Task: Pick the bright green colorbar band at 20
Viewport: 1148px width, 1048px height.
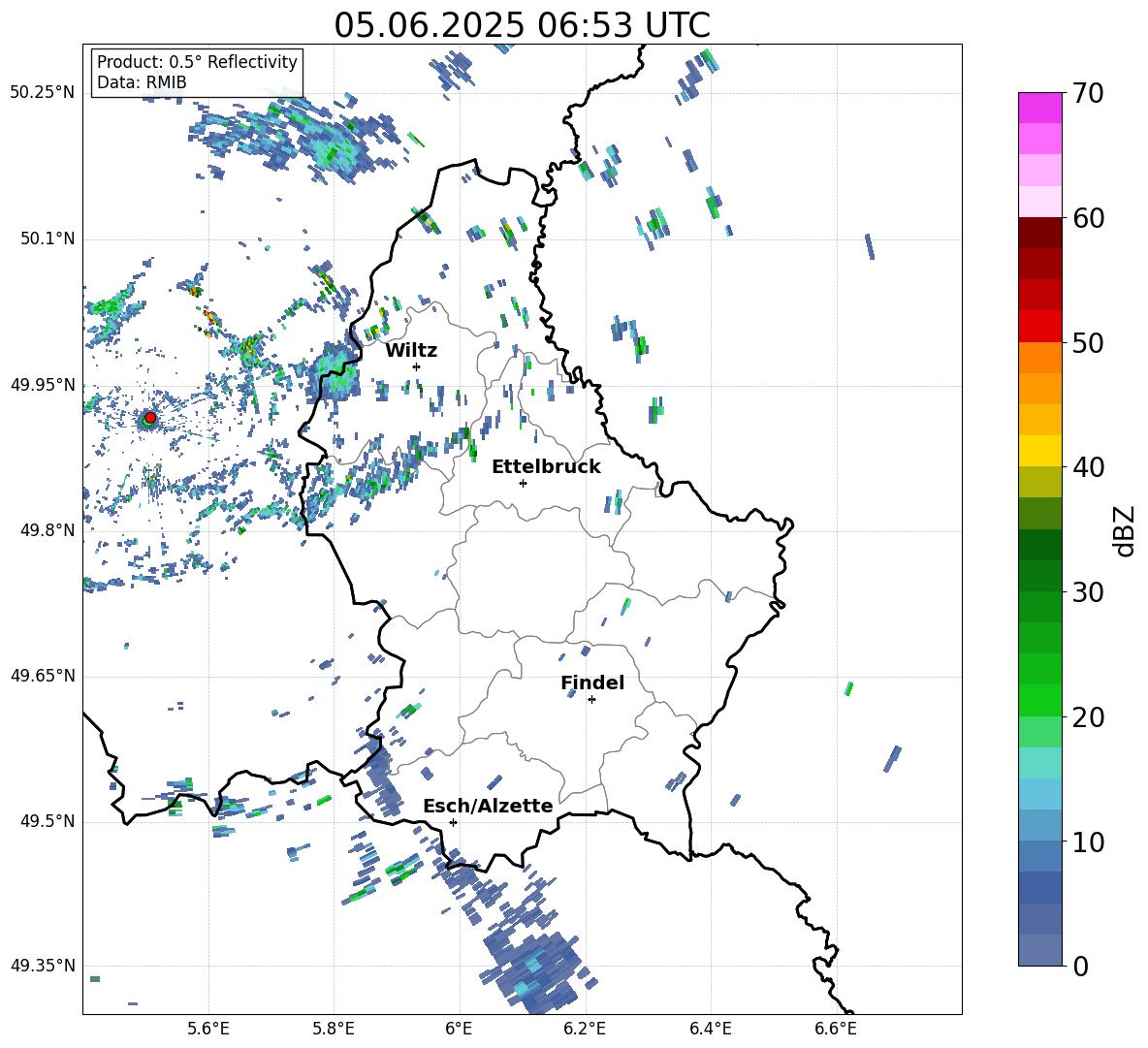Action: tap(1039, 700)
